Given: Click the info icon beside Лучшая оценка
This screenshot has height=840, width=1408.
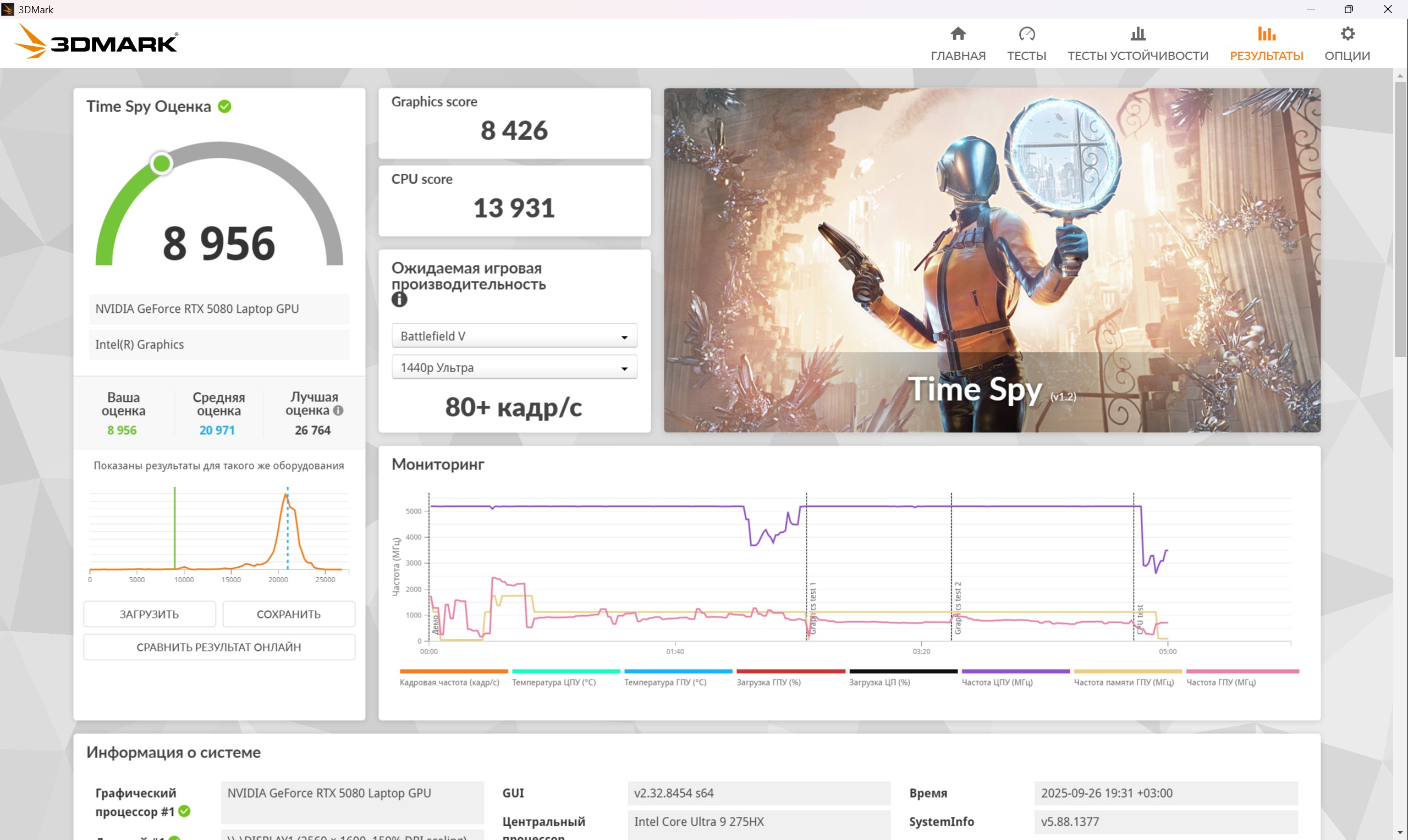Looking at the screenshot, I should click(x=338, y=410).
